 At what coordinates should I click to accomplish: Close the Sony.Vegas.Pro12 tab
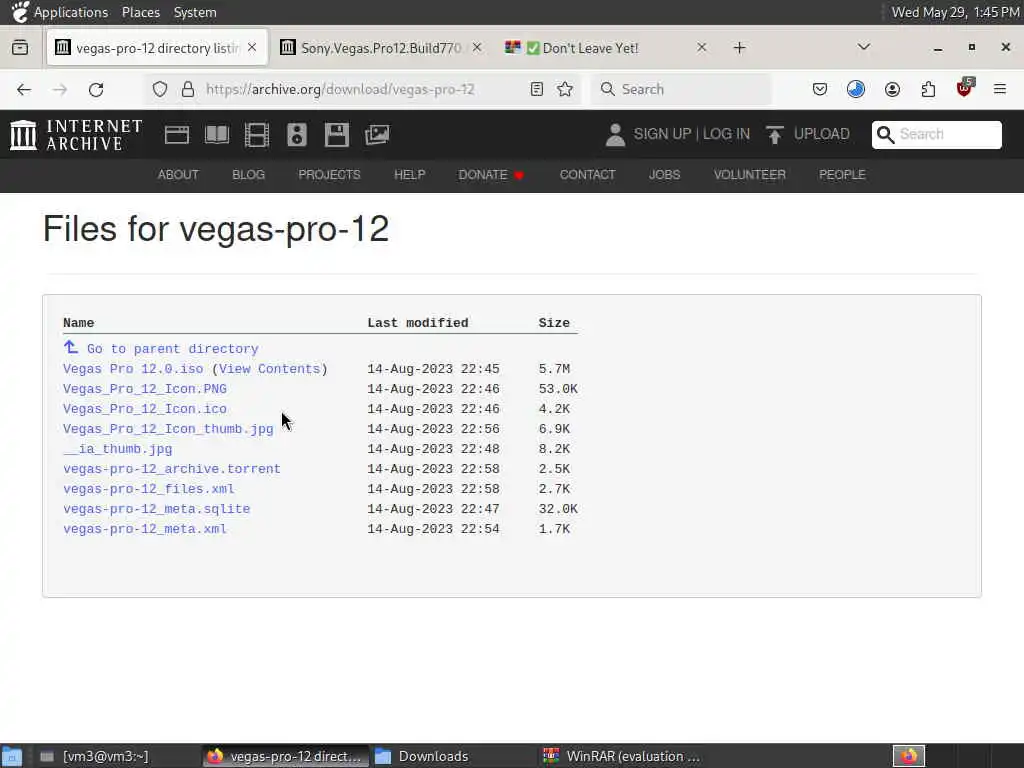477,47
